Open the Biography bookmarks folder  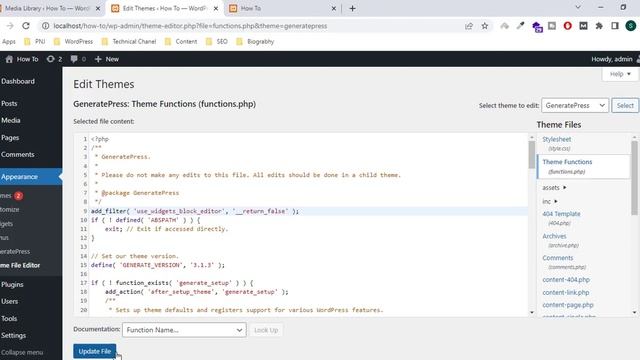tap(255, 42)
